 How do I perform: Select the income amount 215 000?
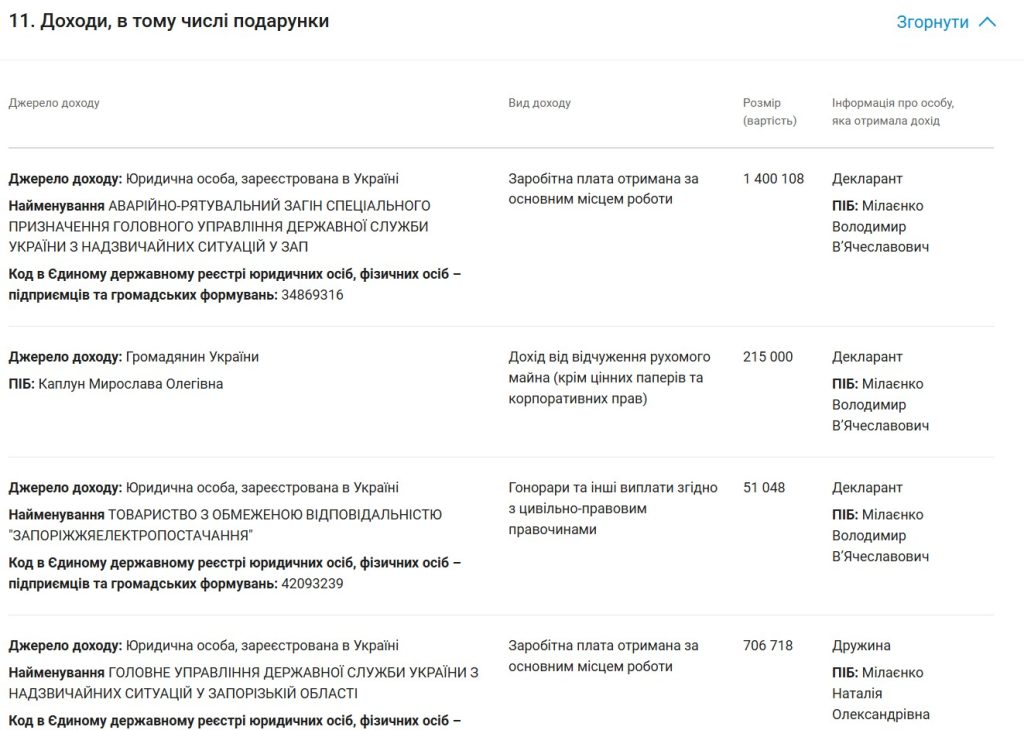[x=767, y=357]
